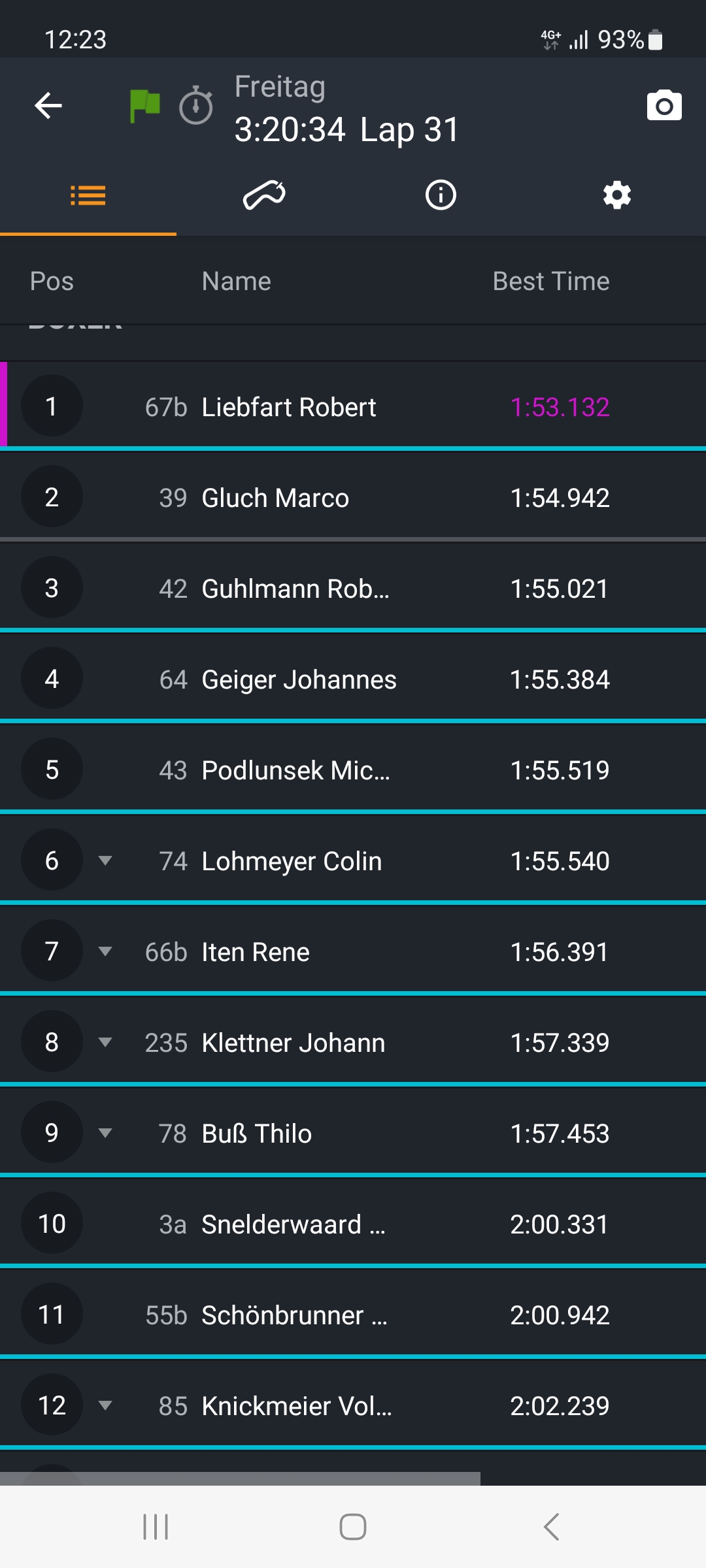Open the track map tab
Screen dimensions: 706x1568
point(264,195)
